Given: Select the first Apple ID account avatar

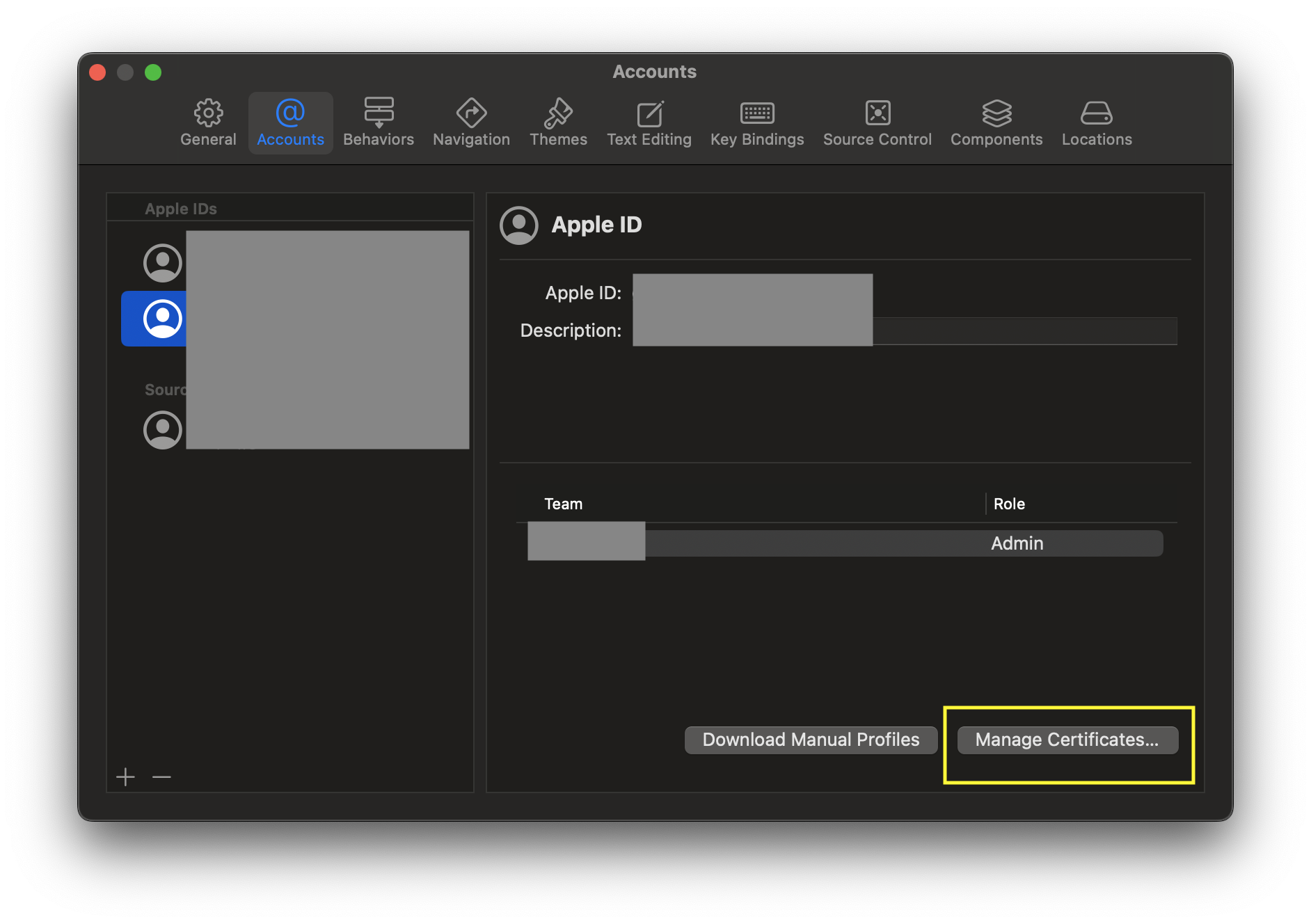Looking at the screenshot, I should coord(163,263).
